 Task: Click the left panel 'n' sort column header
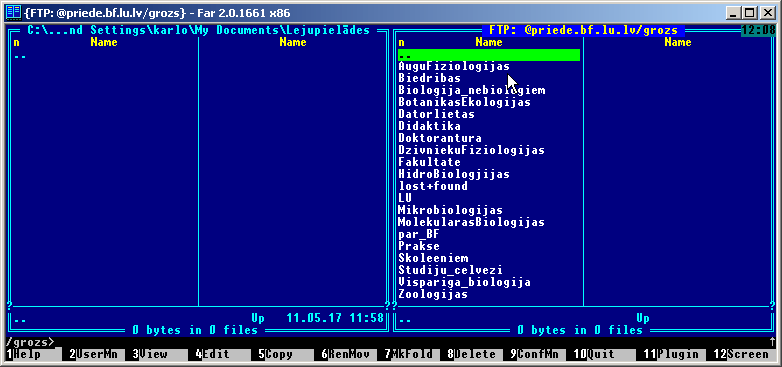[16, 42]
